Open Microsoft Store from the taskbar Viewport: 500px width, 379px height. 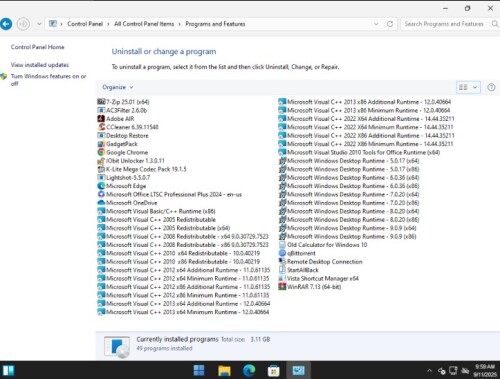point(273,370)
